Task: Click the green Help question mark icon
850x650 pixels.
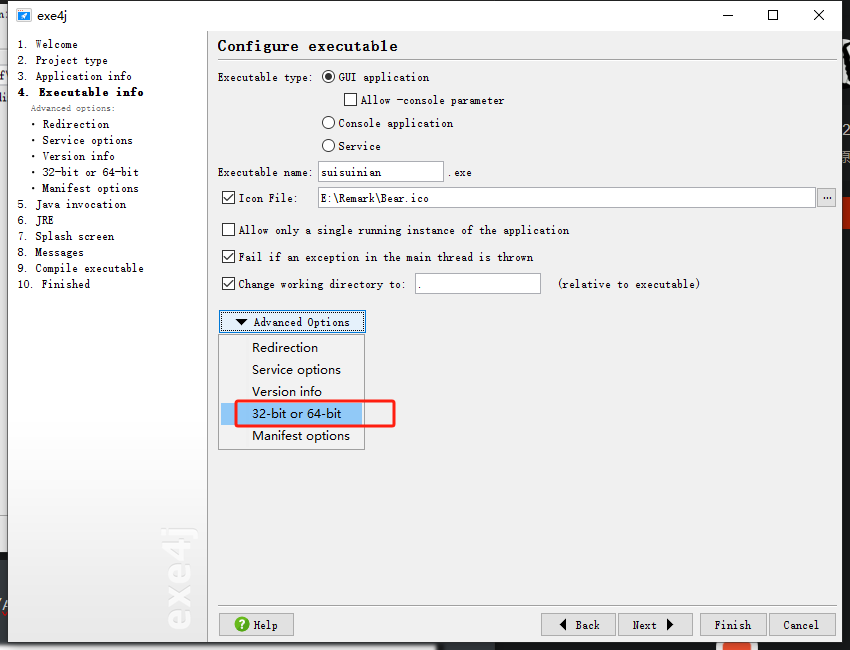Action: click(x=241, y=625)
